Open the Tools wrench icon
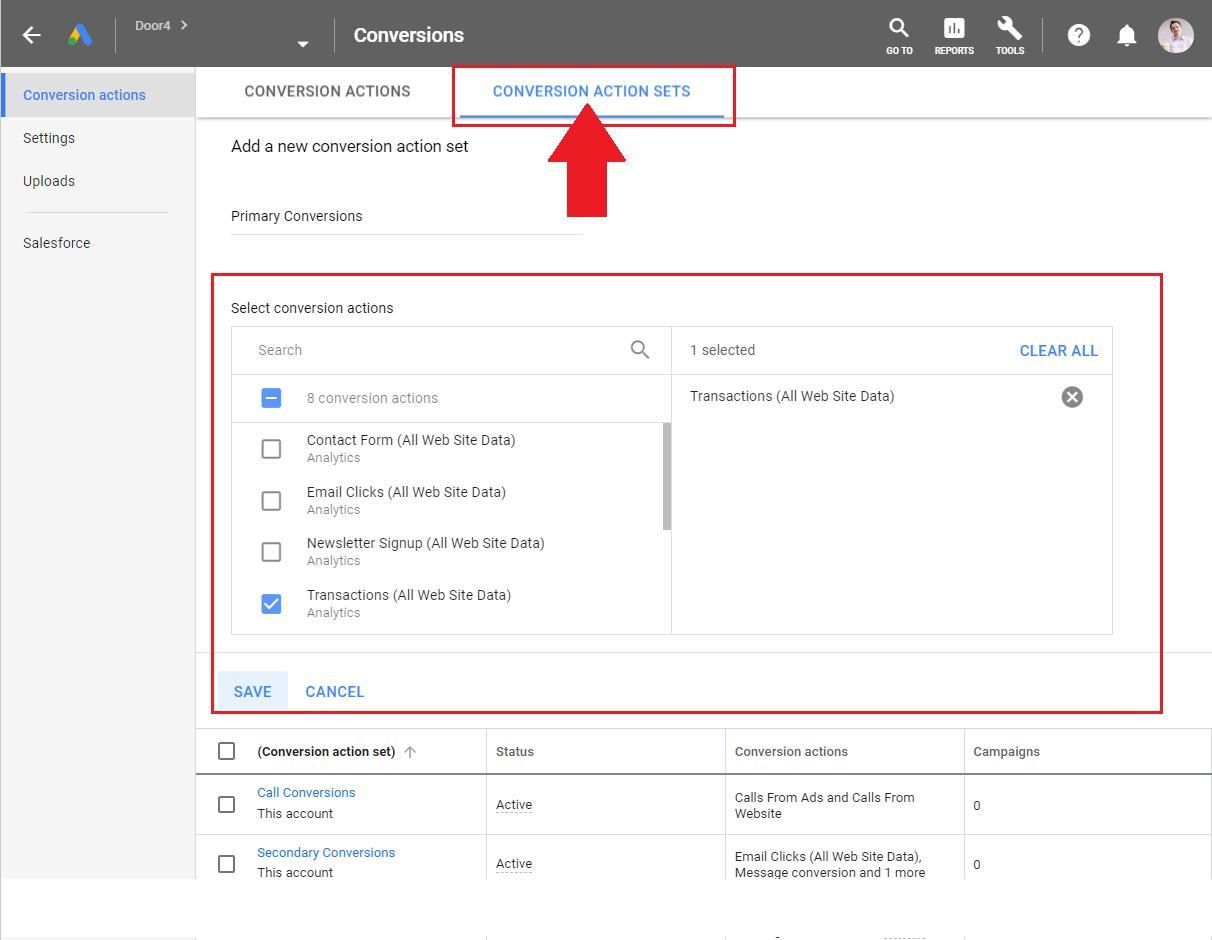Image resolution: width=1212 pixels, height=940 pixels. 1009,36
